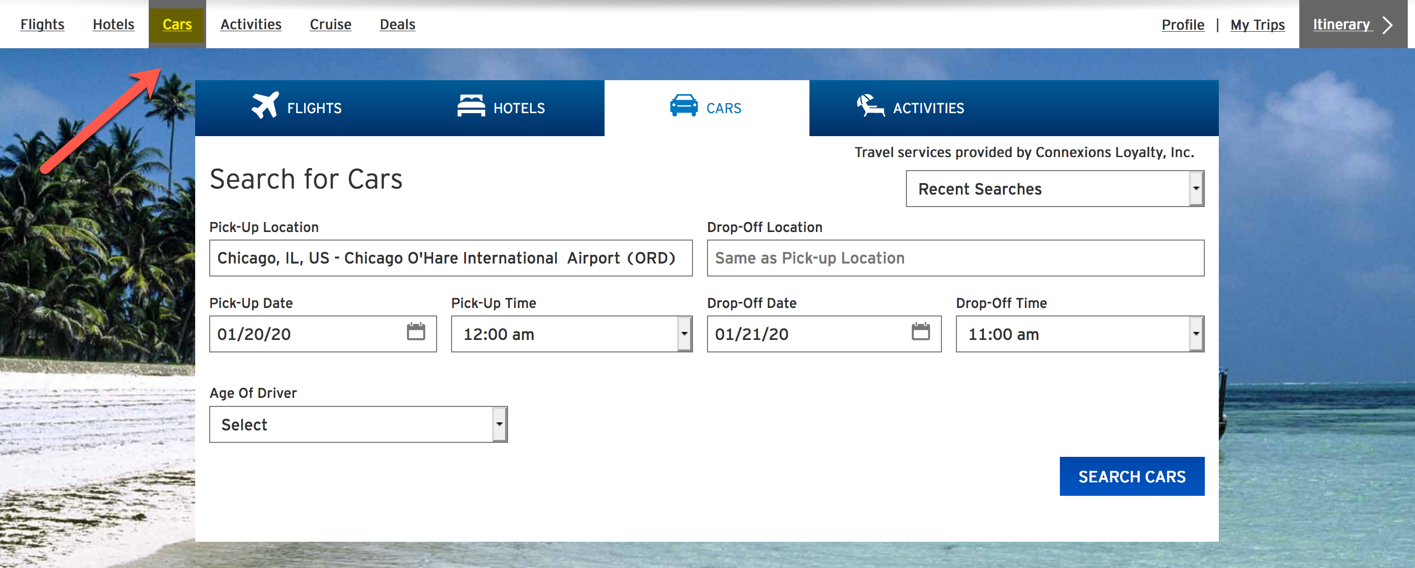The width and height of the screenshot is (1415, 568).
Task: Open the Drop-Off Date calendar icon
Action: (x=921, y=332)
